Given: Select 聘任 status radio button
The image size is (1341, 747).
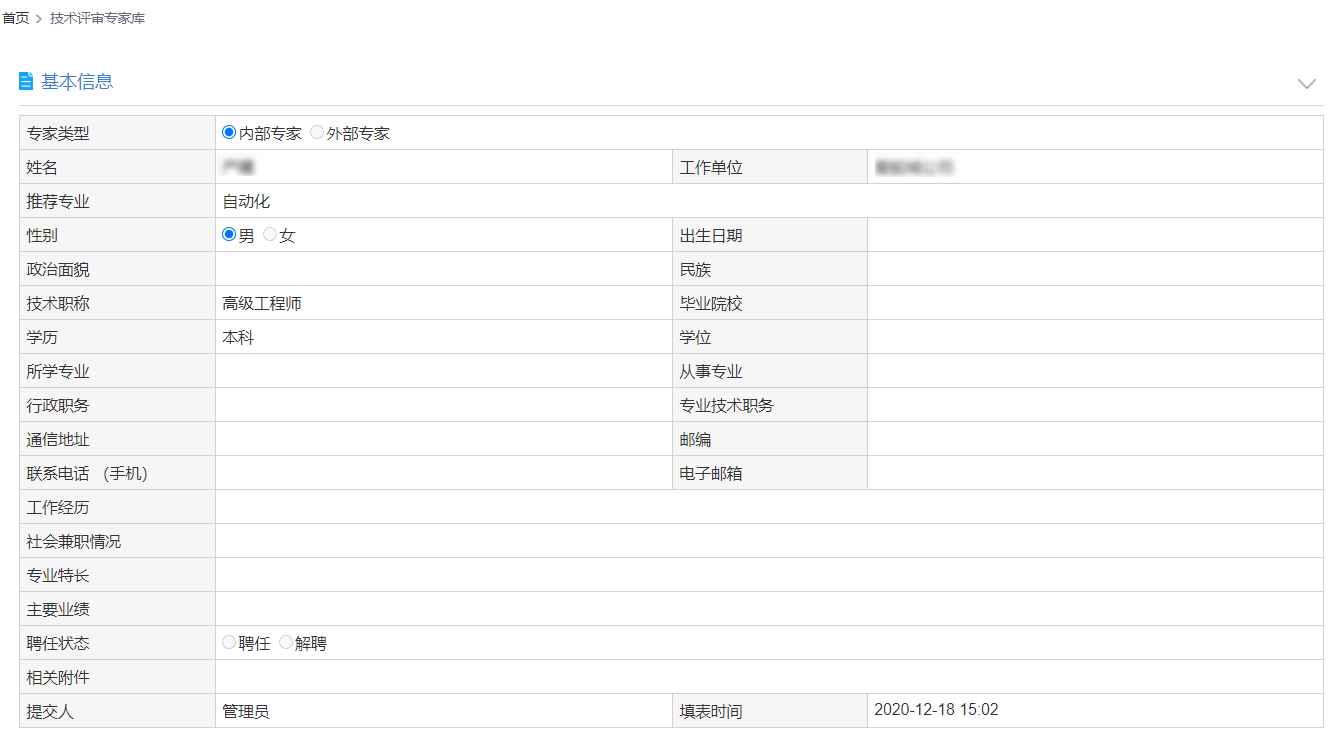Looking at the screenshot, I should pos(229,643).
